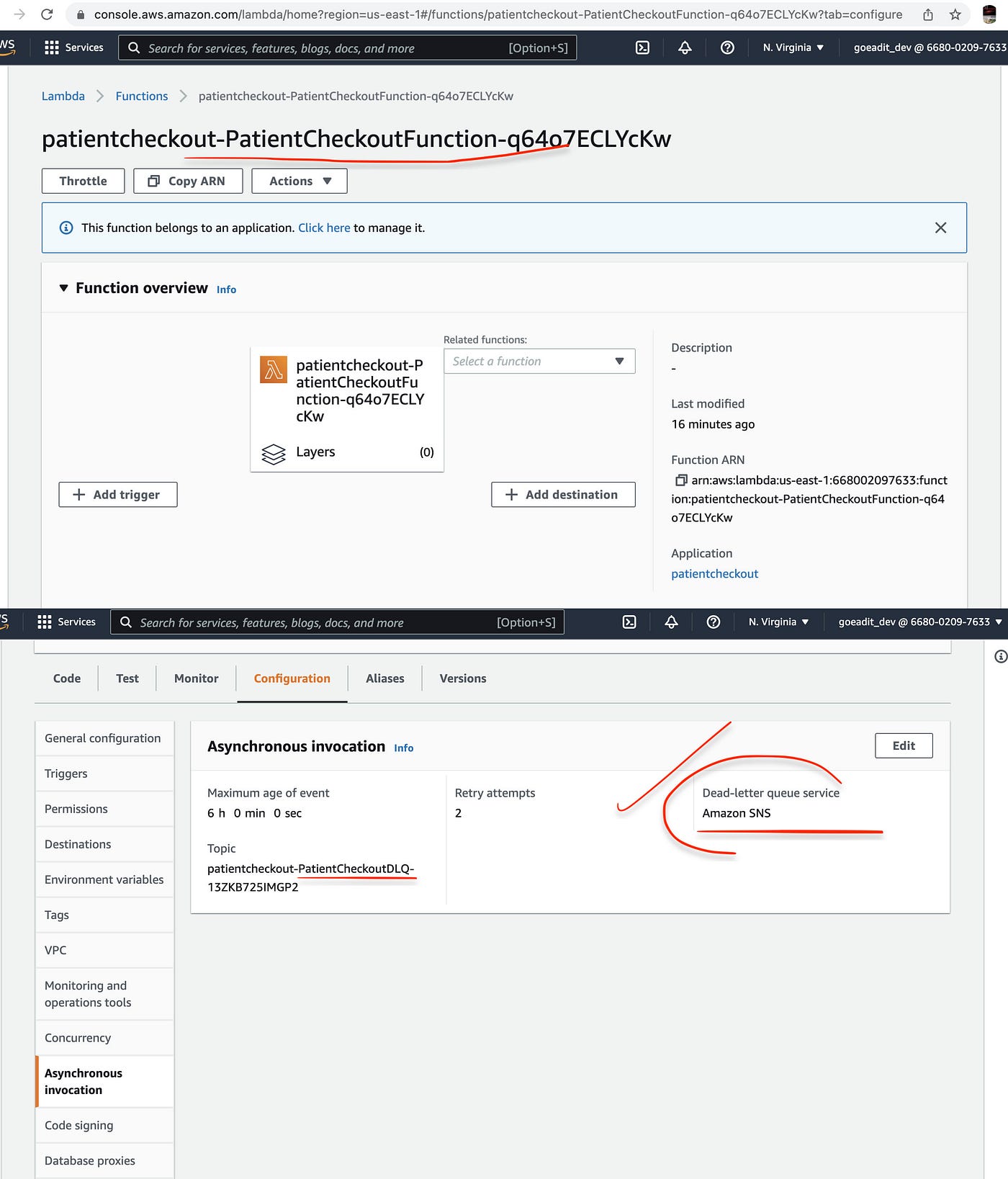Open Info link beside Asynchronous invocation heading
The width and height of the screenshot is (1008, 1179).
click(404, 748)
